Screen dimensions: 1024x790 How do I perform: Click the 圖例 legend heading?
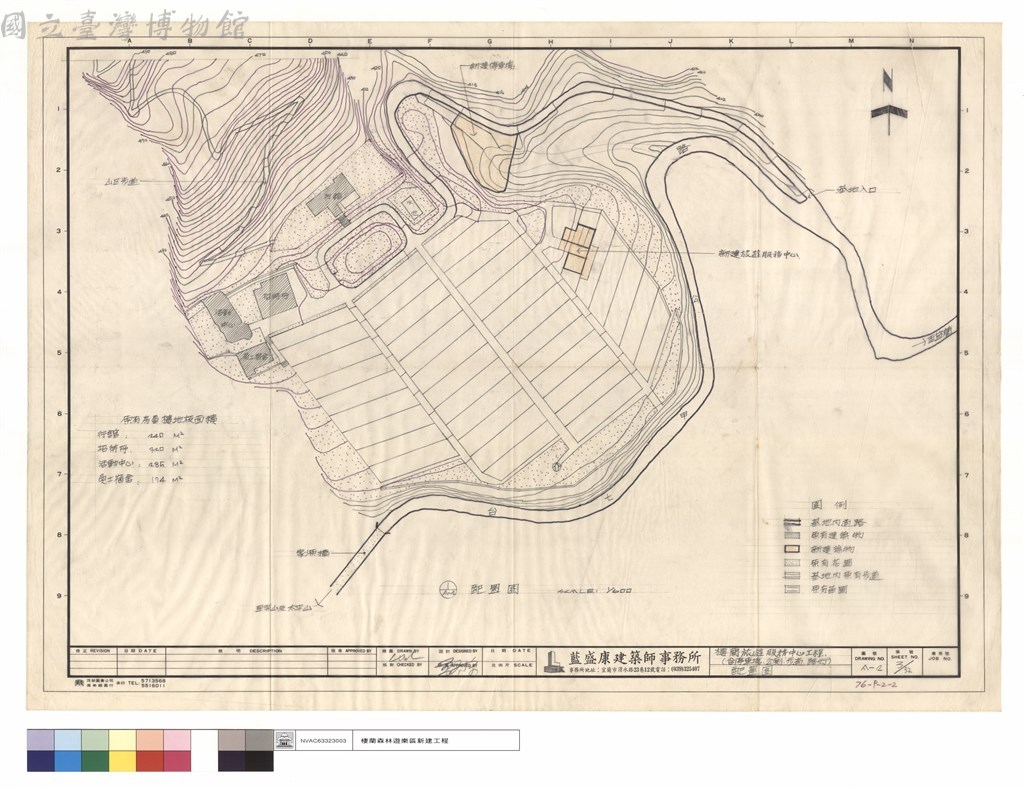827,505
